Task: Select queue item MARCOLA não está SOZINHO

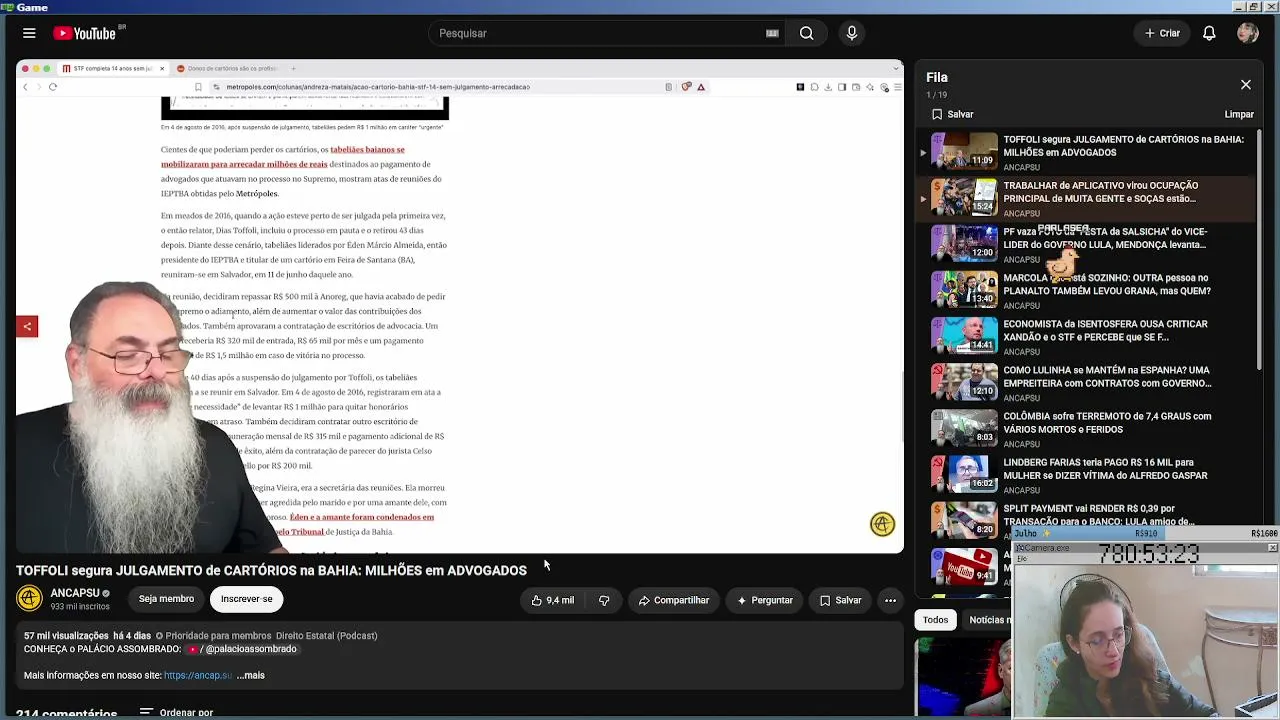Action: pyautogui.click(x=1085, y=290)
